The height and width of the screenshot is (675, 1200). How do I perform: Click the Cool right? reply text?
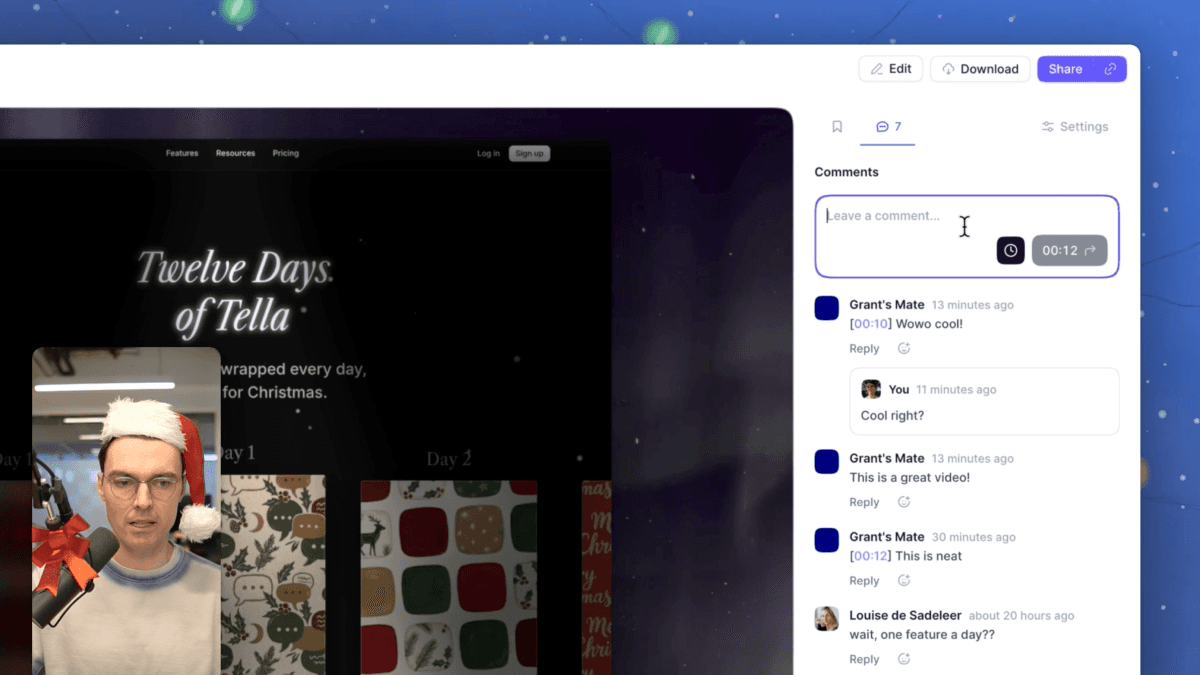[893, 416]
